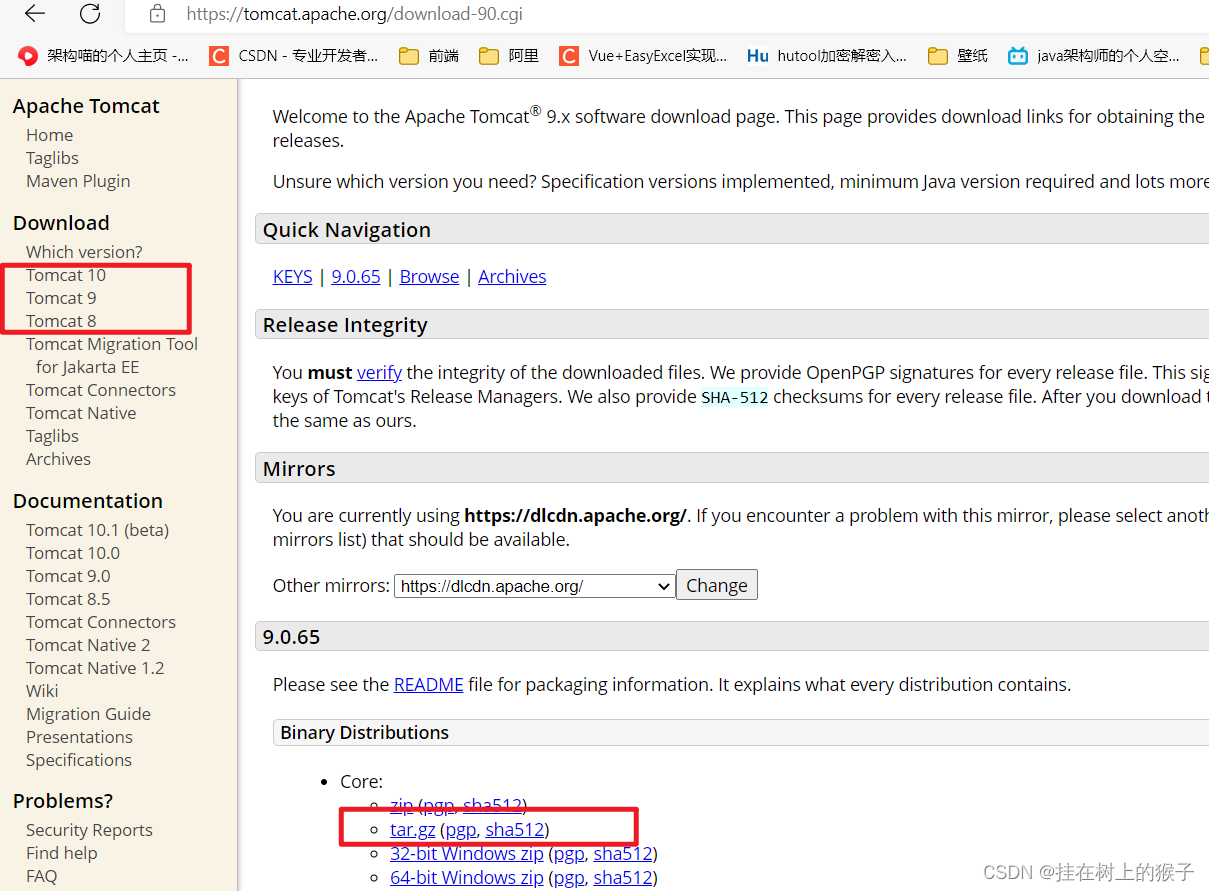The height and width of the screenshot is (891, 1209).
Task: Open the README link
Action: coord(428,685)
